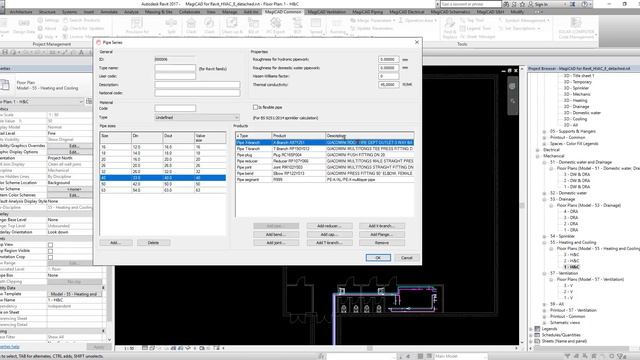Select pipe size row 63
The height and width of the screenshot is (360, 640).
(x=163, y=190)
